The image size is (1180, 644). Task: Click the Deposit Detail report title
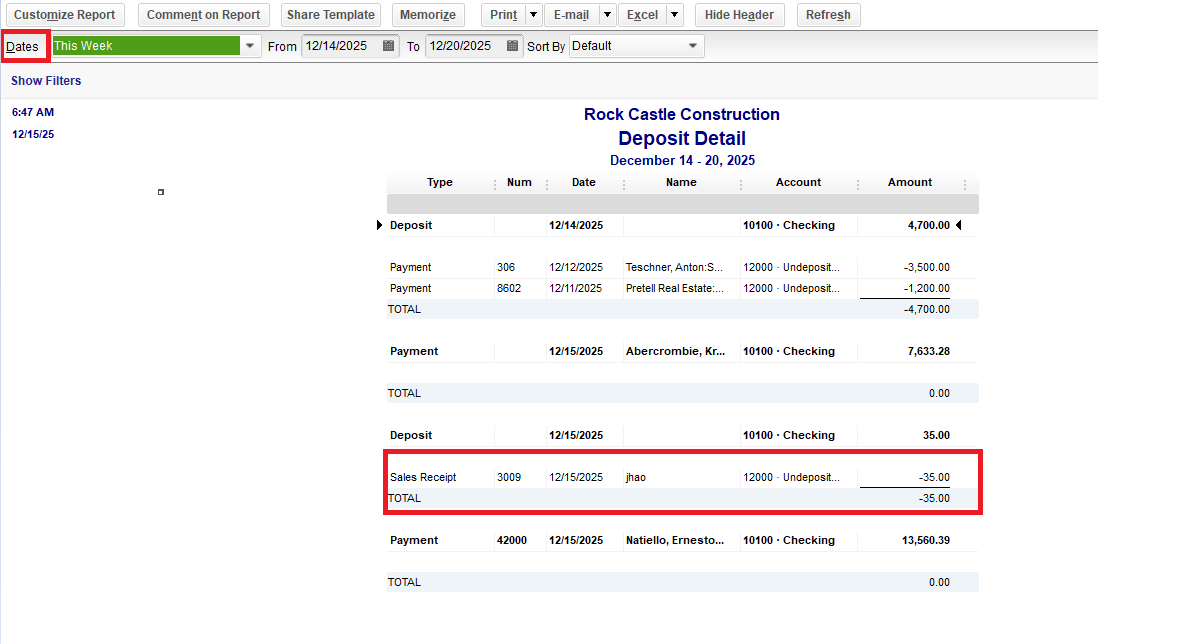682,138
